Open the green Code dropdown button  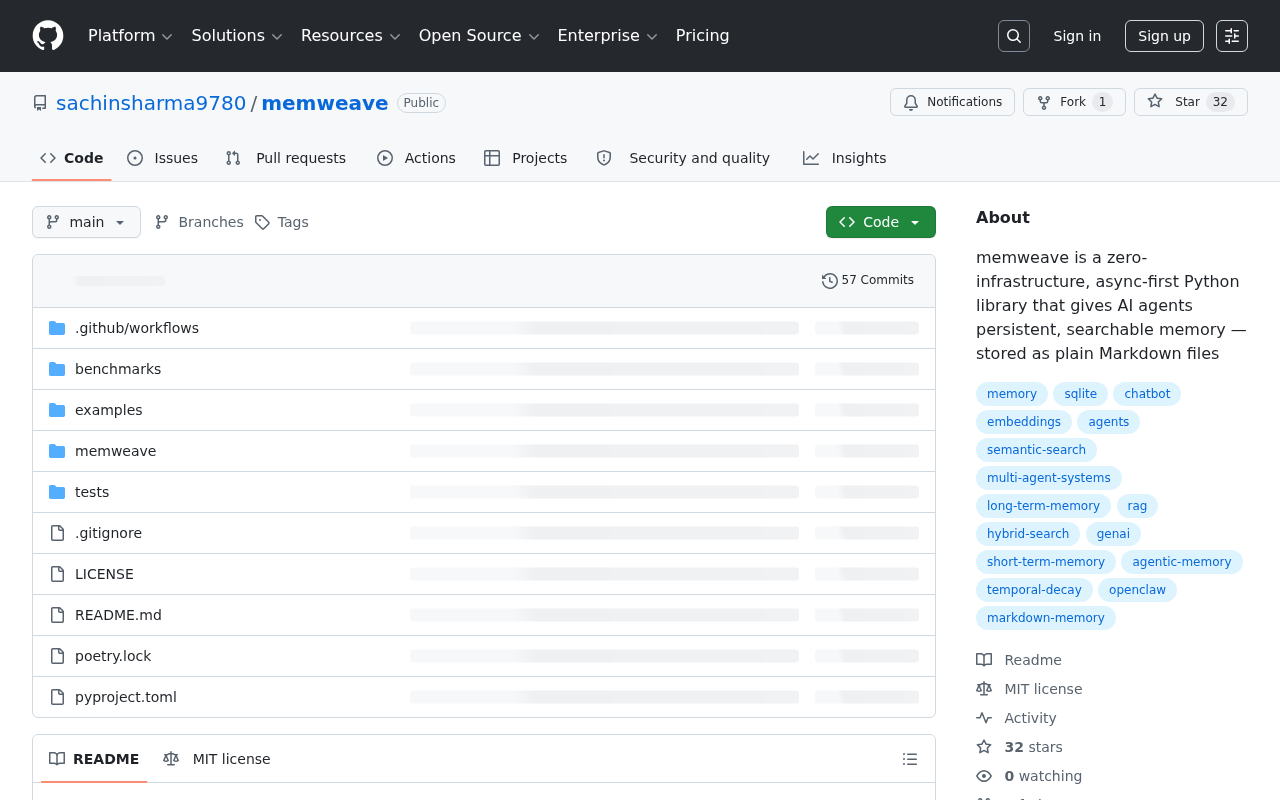(881, 222)
